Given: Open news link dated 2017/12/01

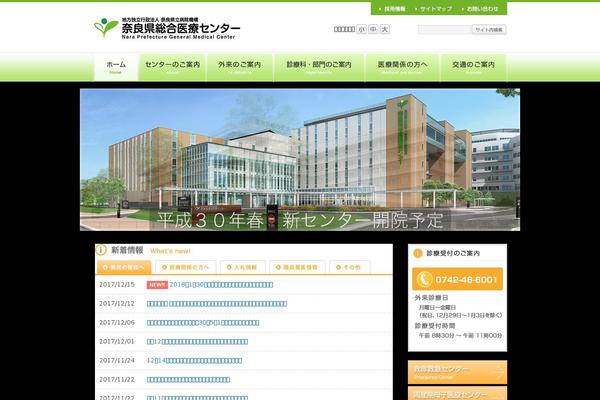Looking at the screenshot, I should [197, 341].
